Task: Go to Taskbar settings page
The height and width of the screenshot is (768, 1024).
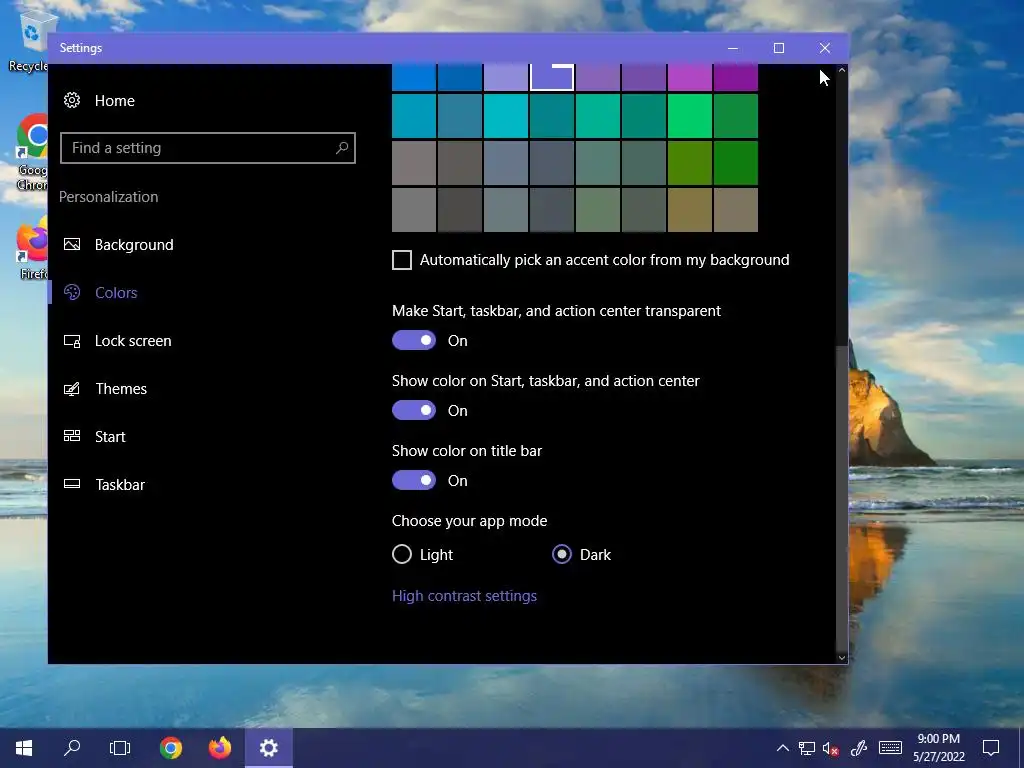Action: point(120,485)
